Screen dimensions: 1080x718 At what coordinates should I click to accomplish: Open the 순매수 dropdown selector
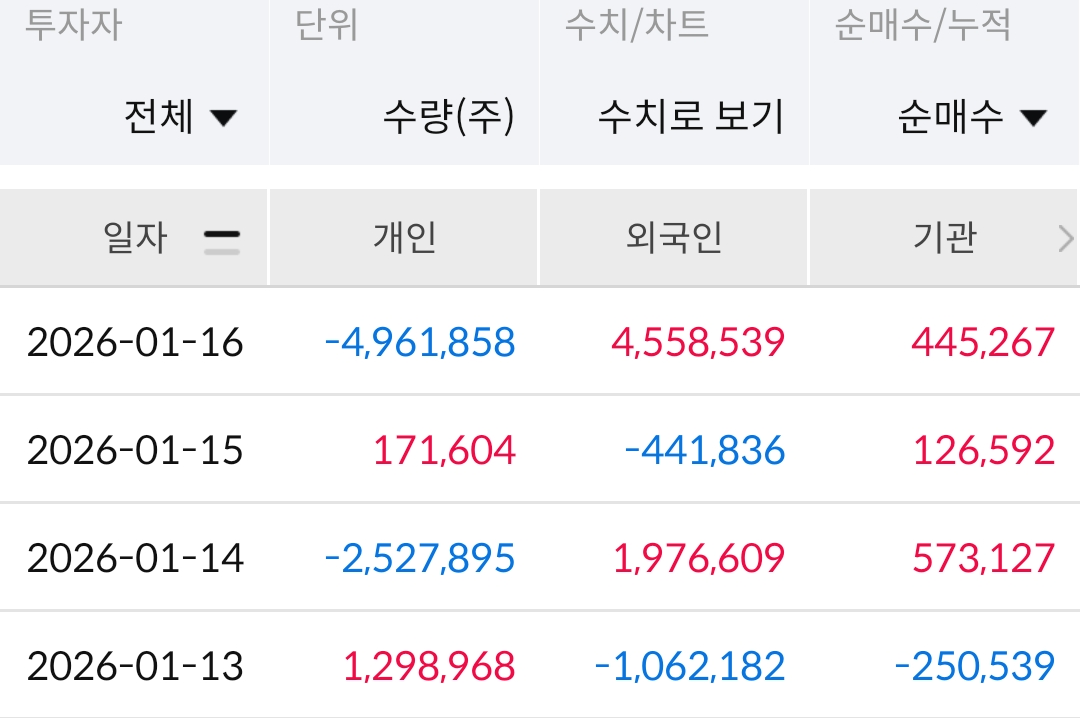[x=971, y=118]
